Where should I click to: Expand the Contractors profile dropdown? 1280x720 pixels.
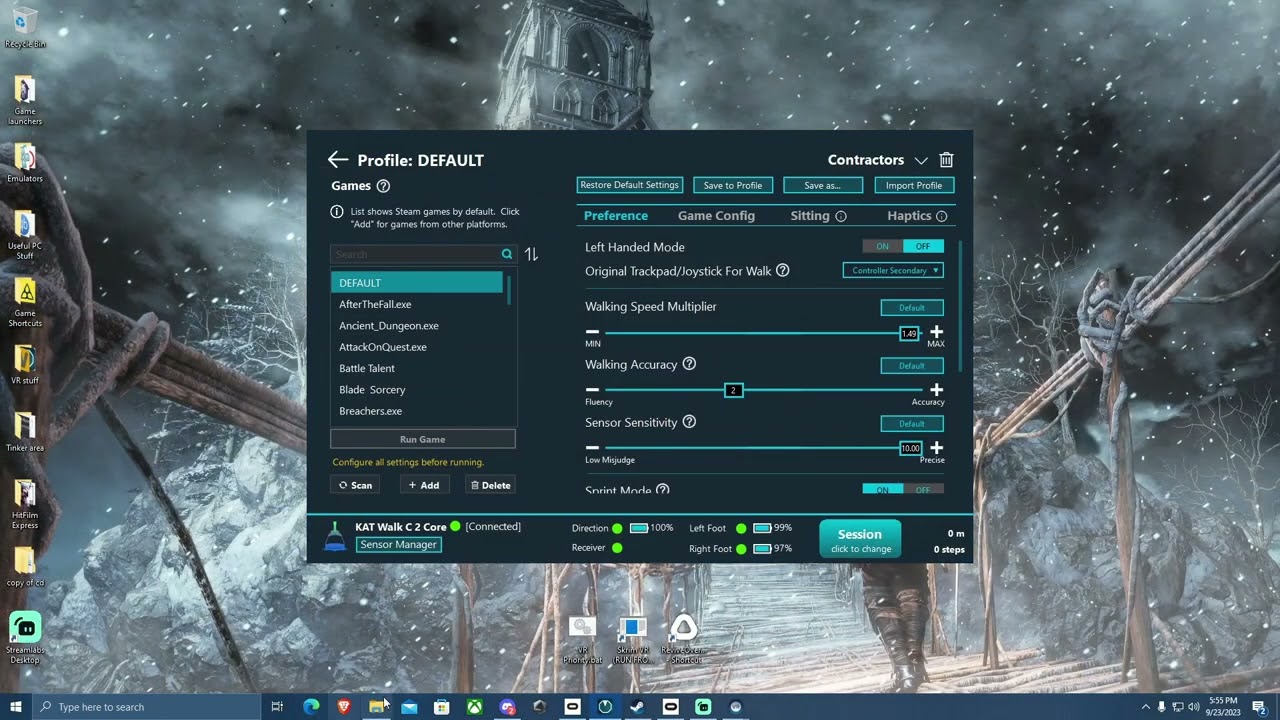921,160
